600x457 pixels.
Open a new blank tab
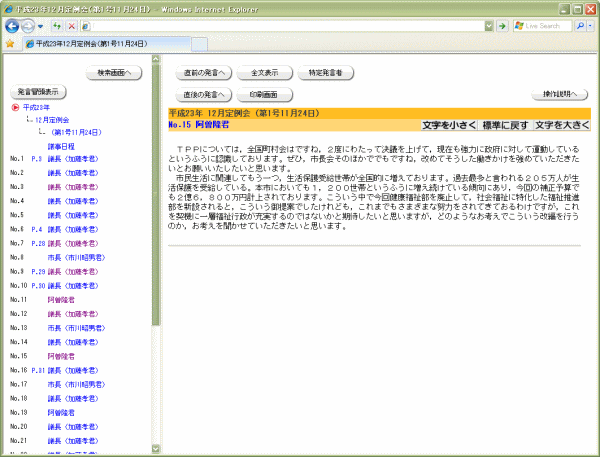coord(199,44)
